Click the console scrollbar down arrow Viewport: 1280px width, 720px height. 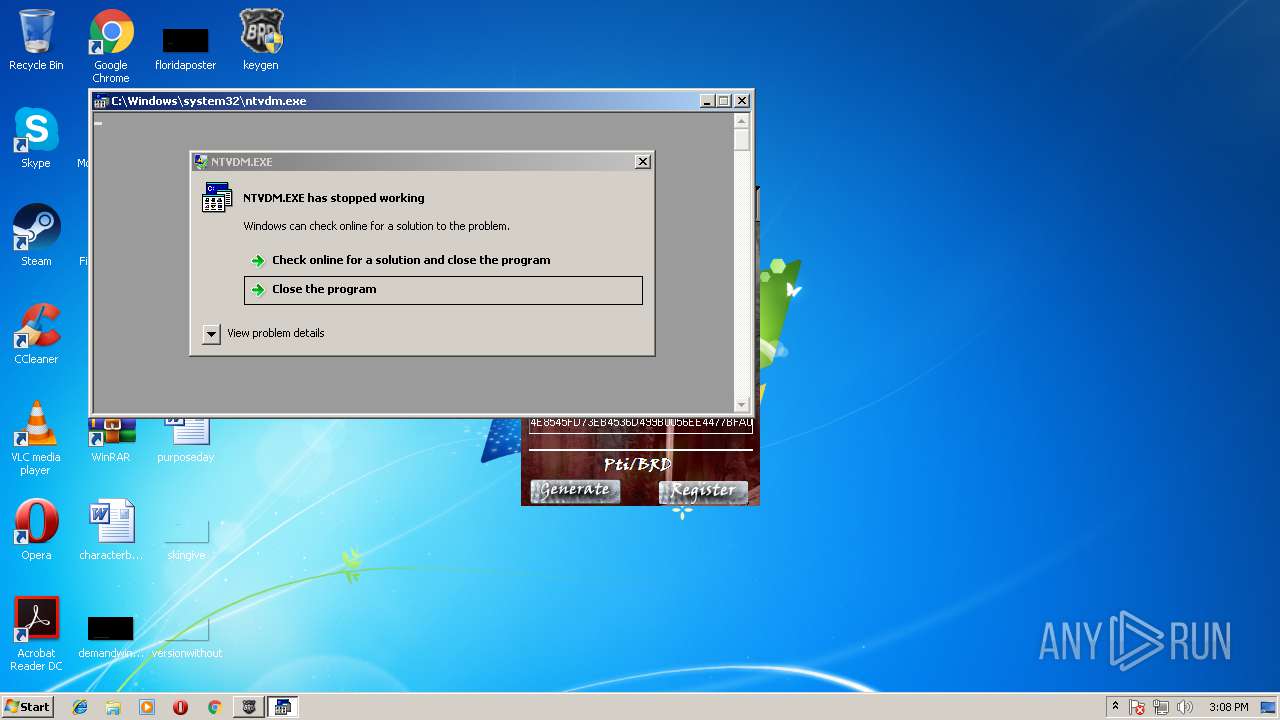(741, 405)
